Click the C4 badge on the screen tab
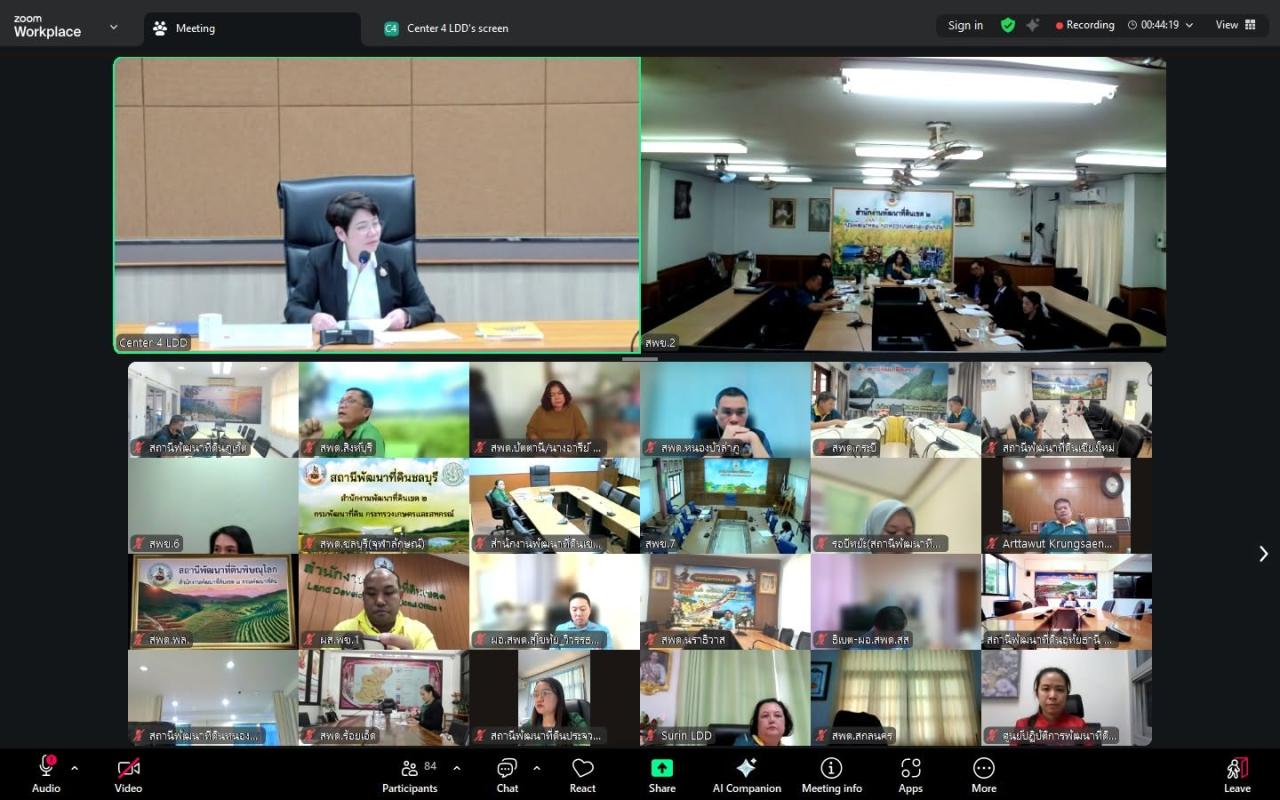The image size is (1280, 800). tap(391, 28)
